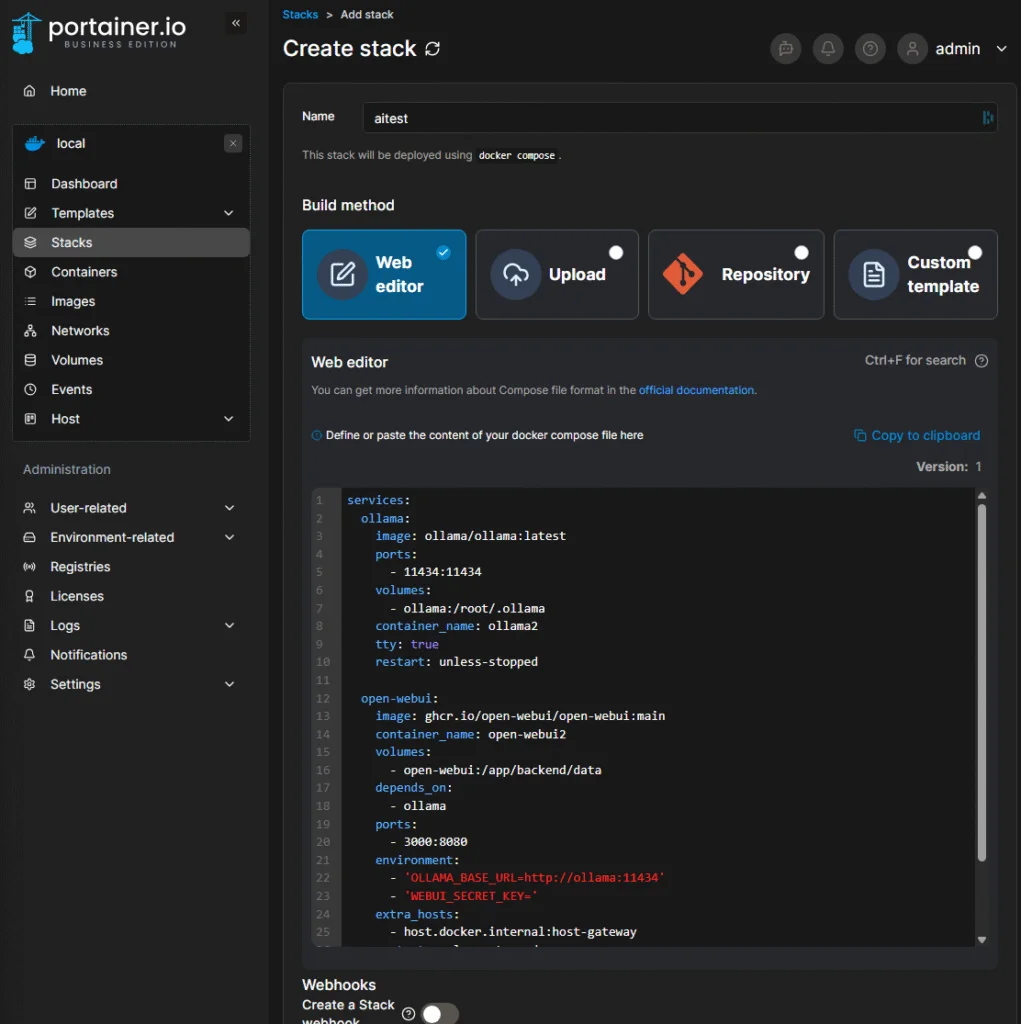Click the code editor vertical scrollbar thumb
The height and width of the screenshot is (1024, 1021).
(981, 682)
